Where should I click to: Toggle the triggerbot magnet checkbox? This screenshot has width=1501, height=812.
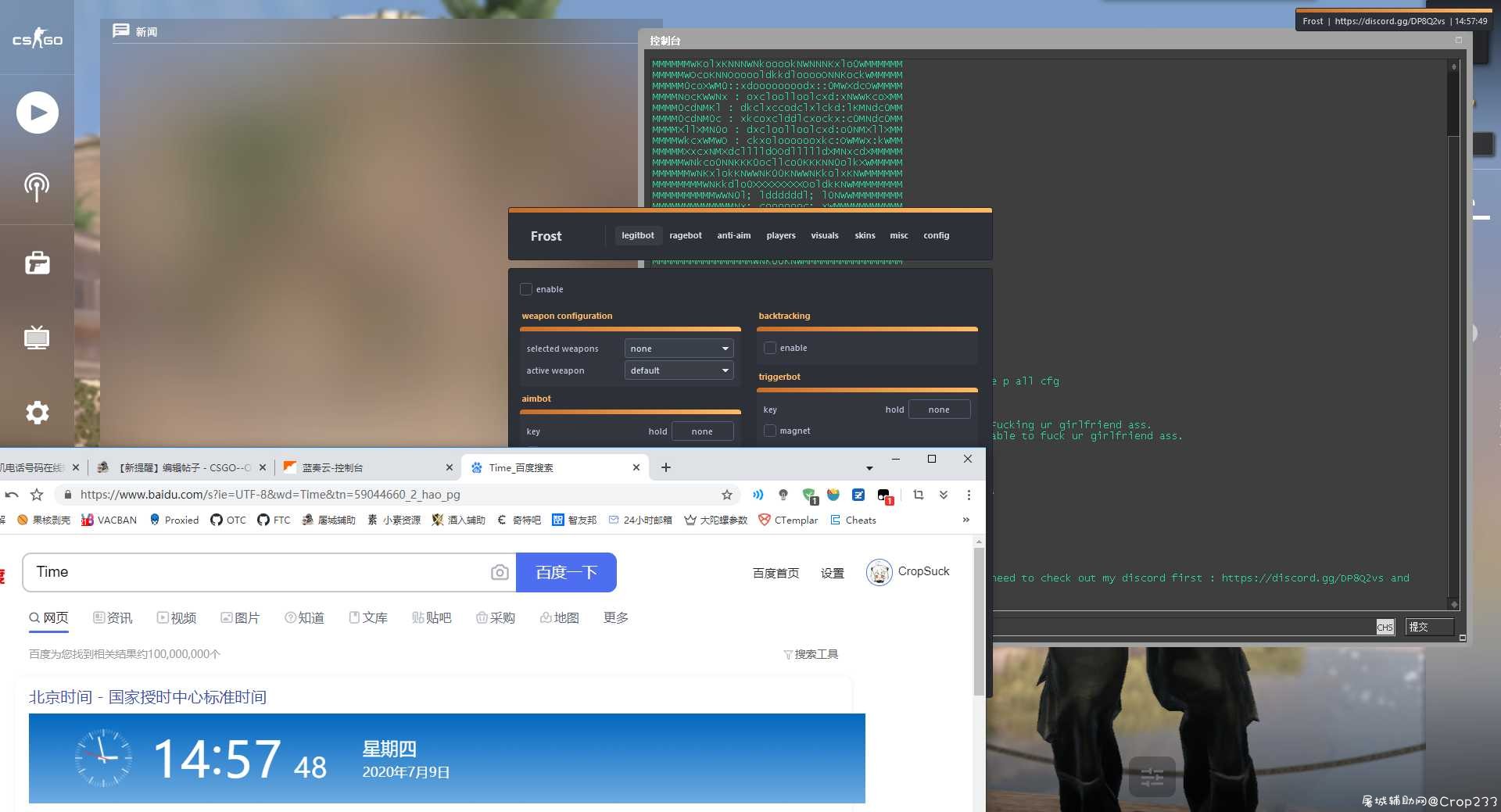770,431
